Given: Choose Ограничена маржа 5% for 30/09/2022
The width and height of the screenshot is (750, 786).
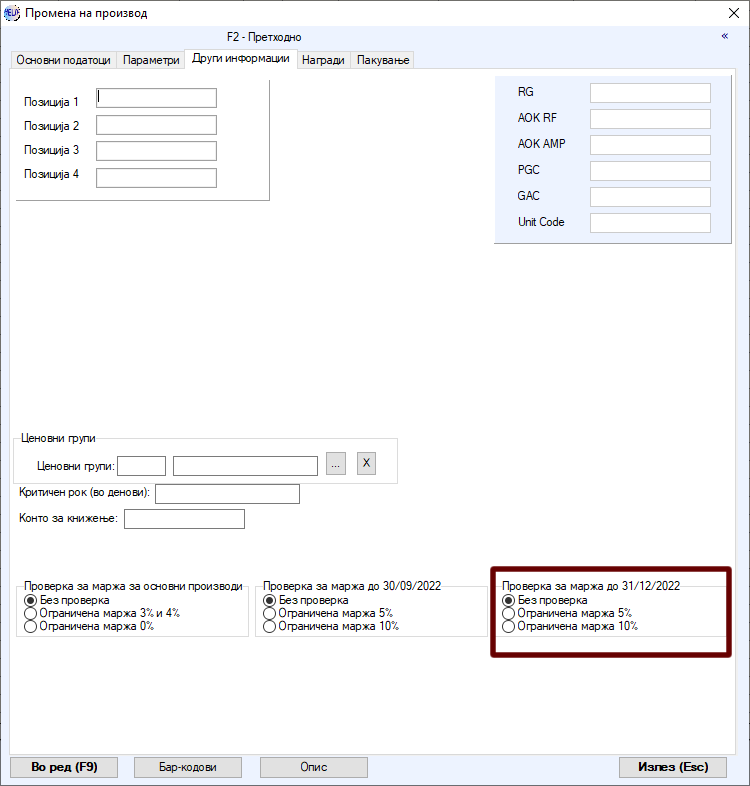Looking at the screenshot, I should point(328,613).
